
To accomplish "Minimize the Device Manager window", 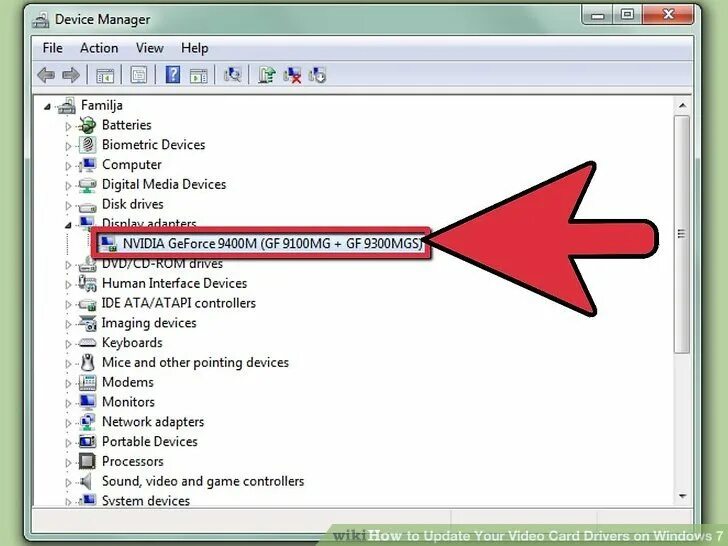I will click(598, 16).
